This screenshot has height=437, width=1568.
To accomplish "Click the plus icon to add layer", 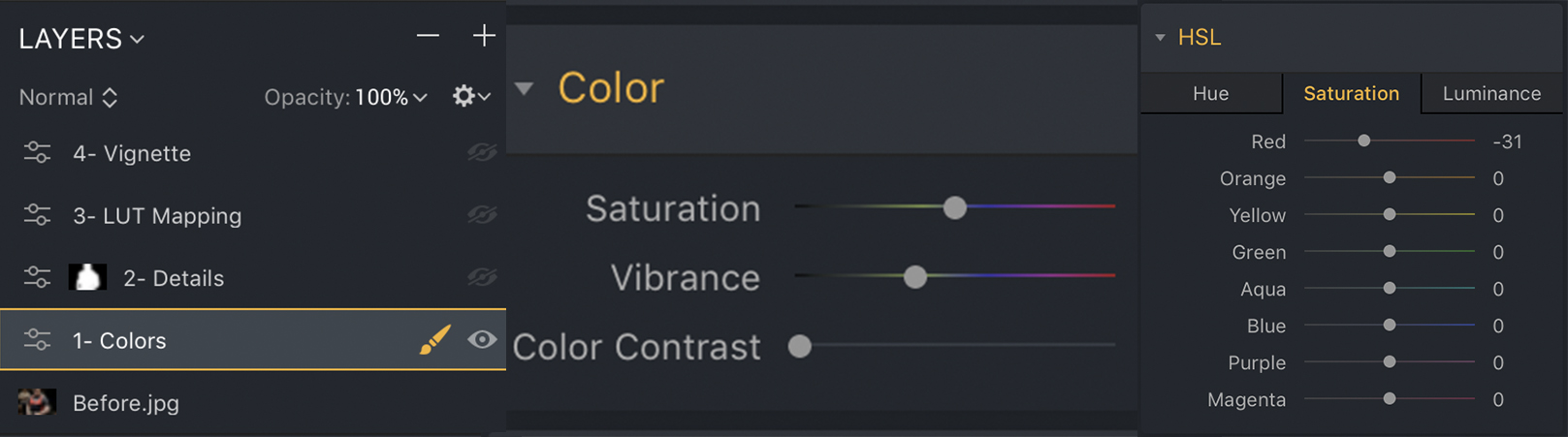I will click(484, 36).
